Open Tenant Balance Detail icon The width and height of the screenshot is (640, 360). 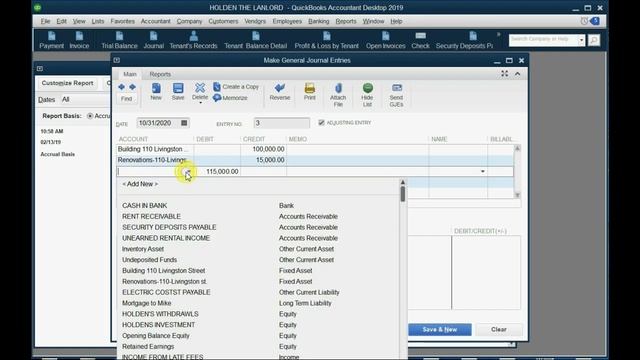[256, 40]
